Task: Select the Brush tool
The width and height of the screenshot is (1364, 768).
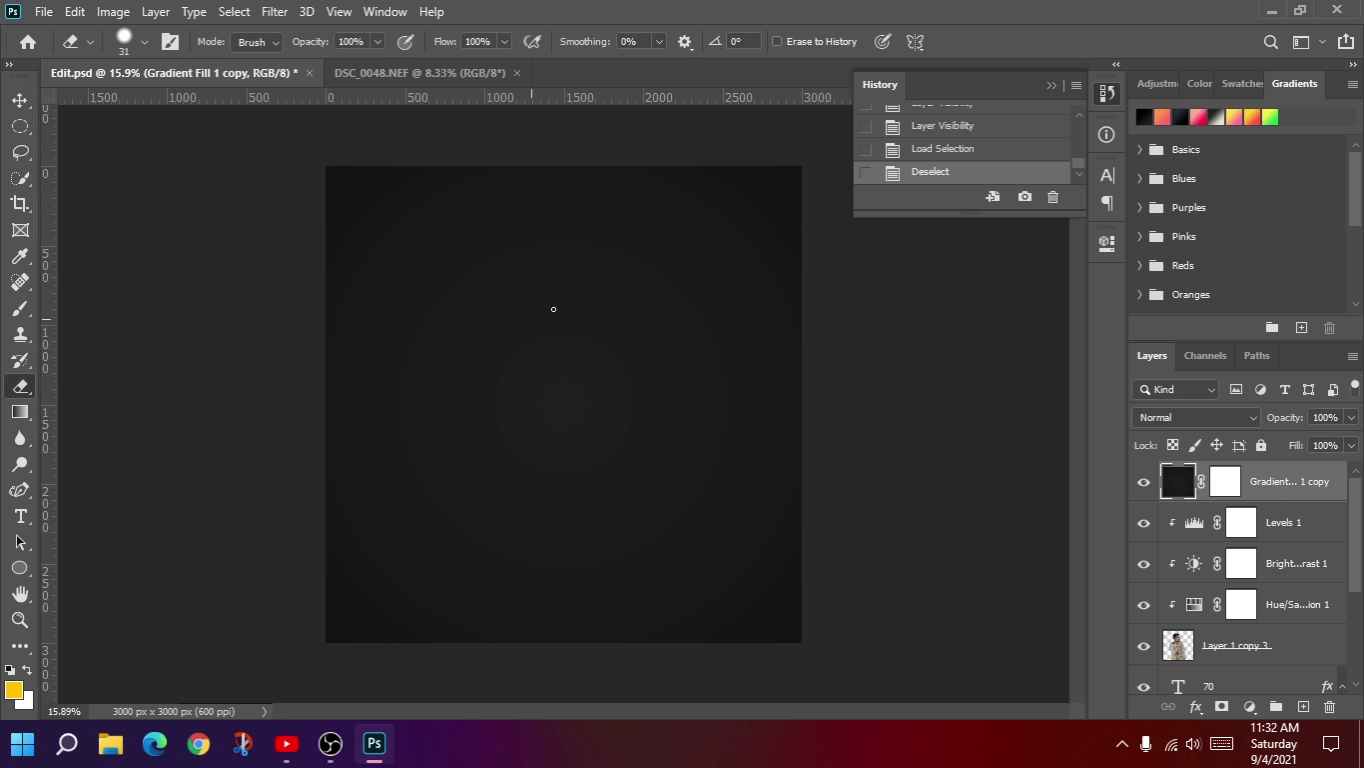Action: [x=20, y=308]
